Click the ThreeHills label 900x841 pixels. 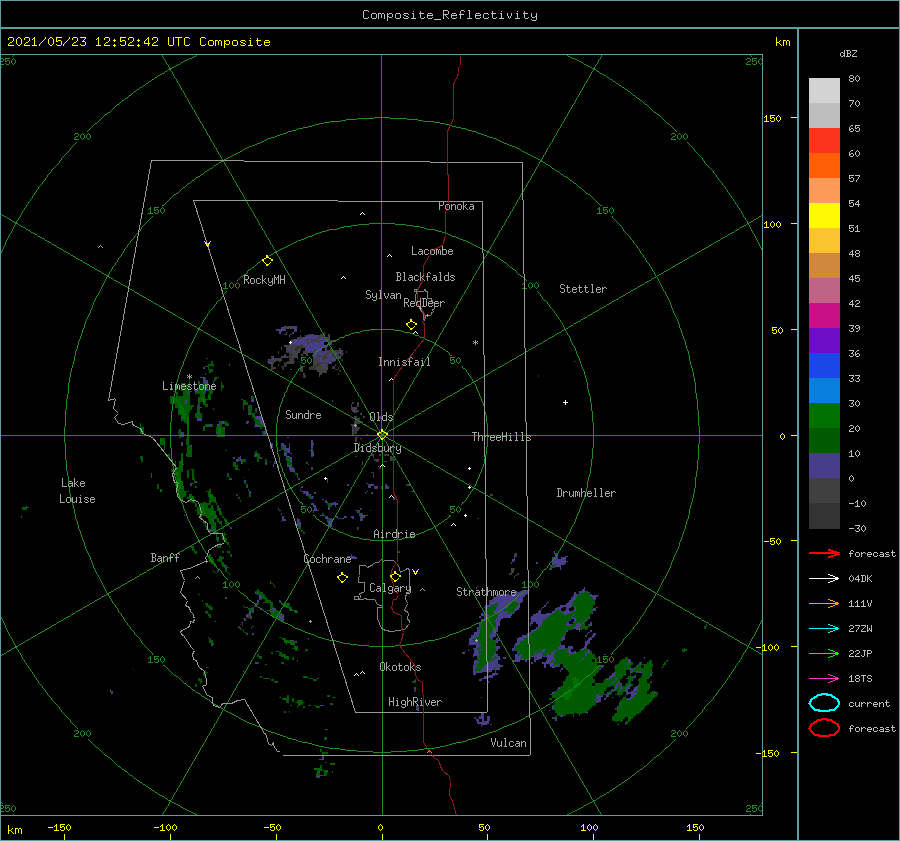pyautogui.click(x=501, y=437)
